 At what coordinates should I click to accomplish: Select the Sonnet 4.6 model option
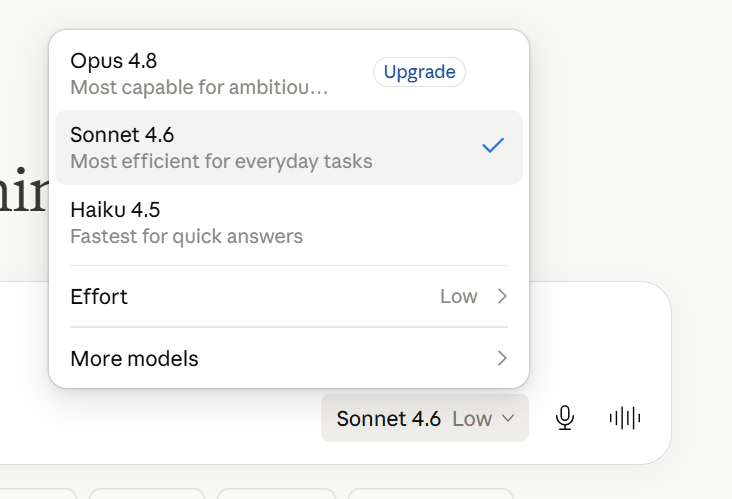(289, 148)
